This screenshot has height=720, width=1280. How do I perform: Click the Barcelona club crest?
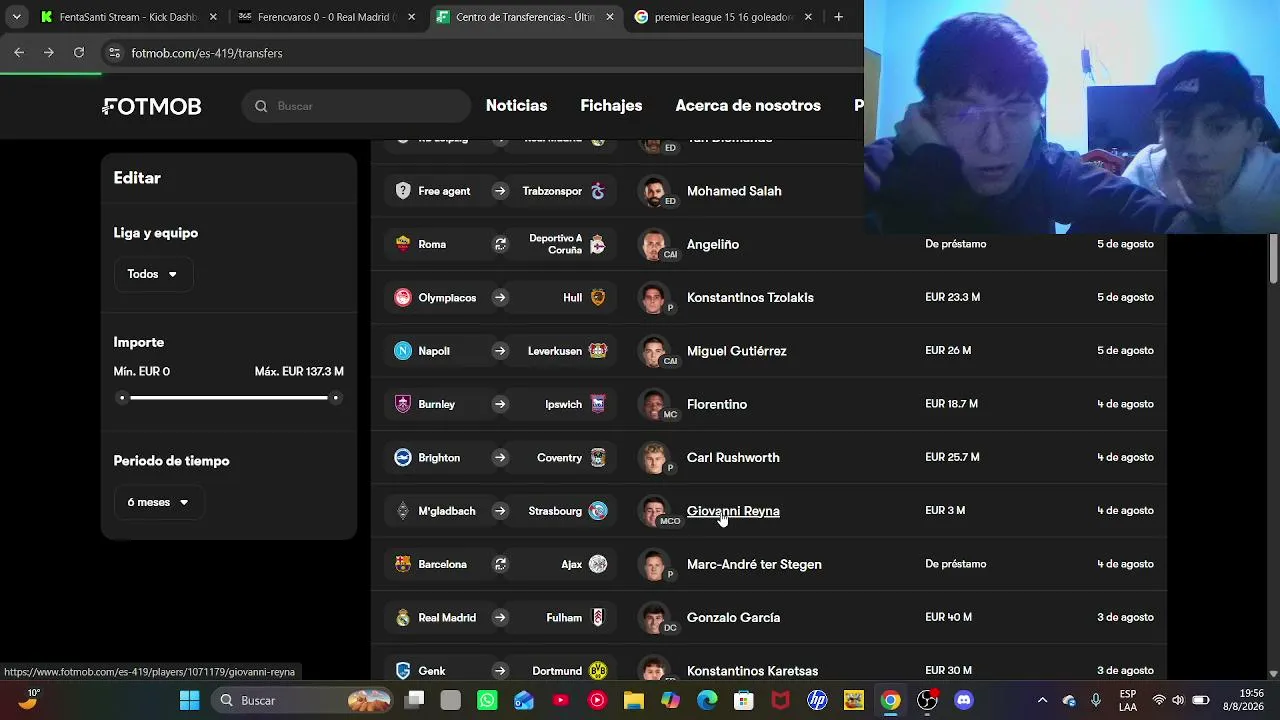pyautogui.click(x=403, y=564)
